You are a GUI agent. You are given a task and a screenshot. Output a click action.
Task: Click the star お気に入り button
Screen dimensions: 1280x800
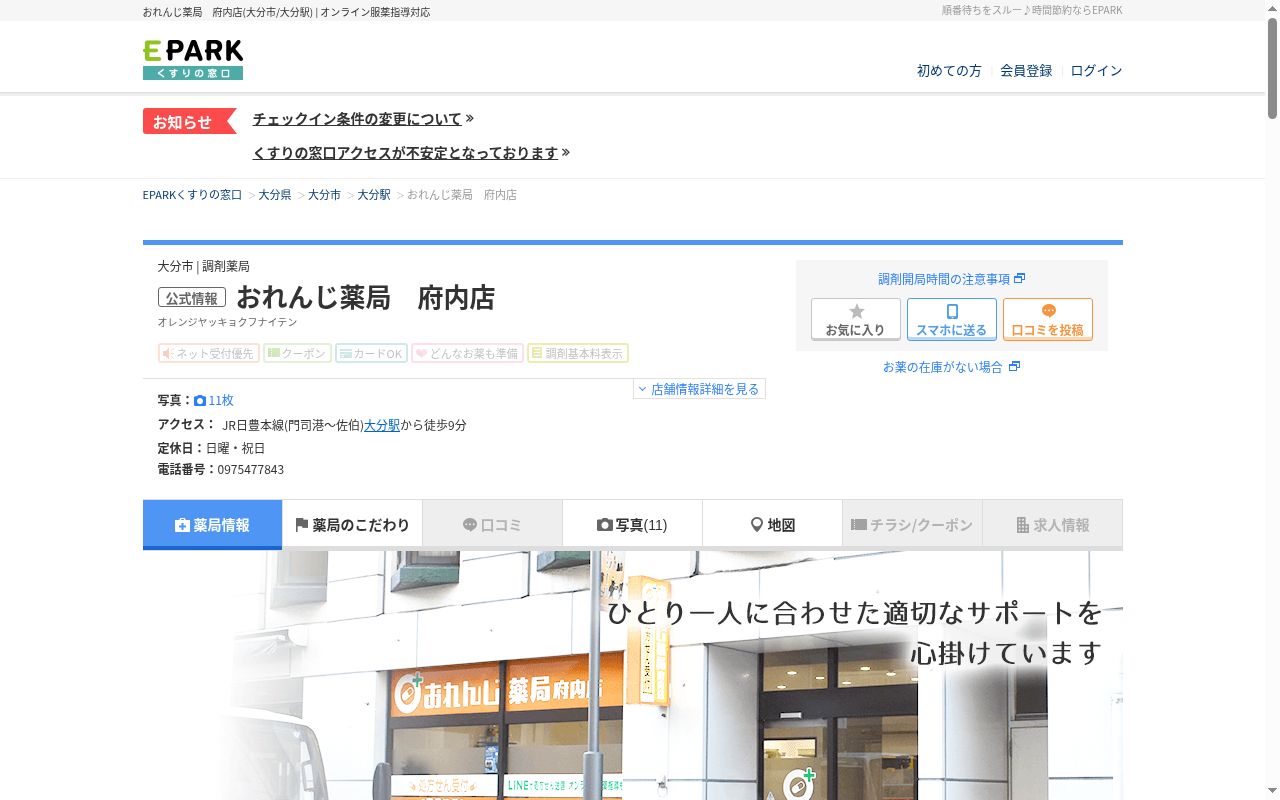click(x=856, y=319)
